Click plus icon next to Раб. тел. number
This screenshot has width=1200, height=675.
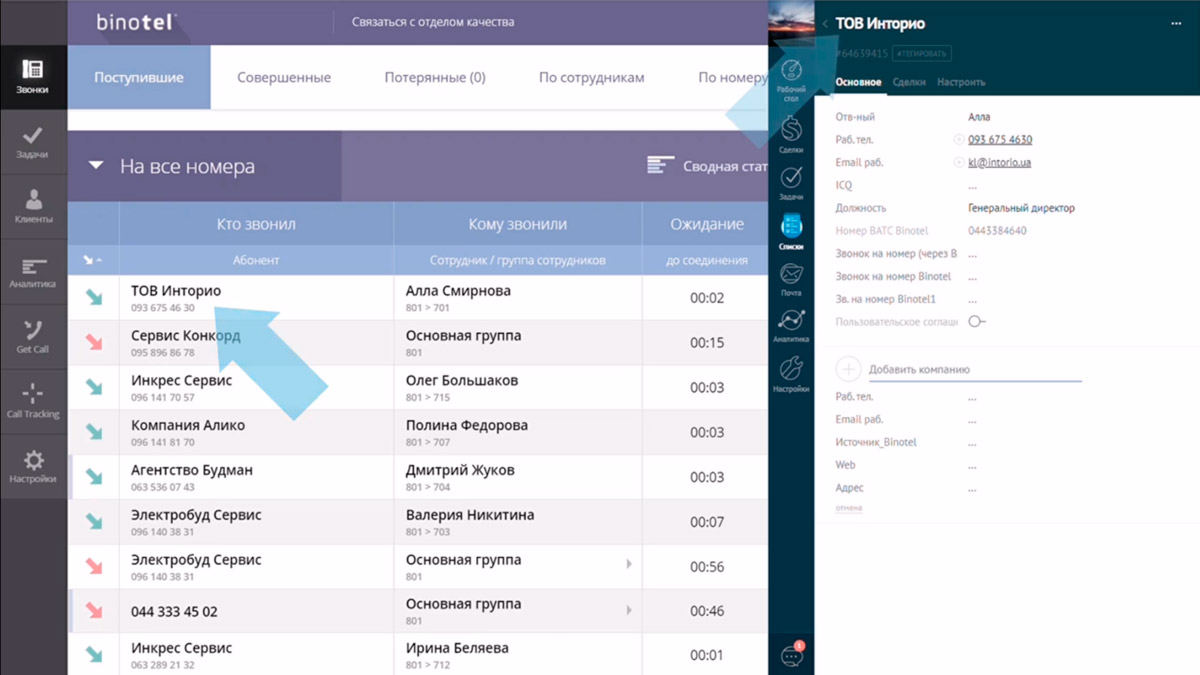pos(959,140)
